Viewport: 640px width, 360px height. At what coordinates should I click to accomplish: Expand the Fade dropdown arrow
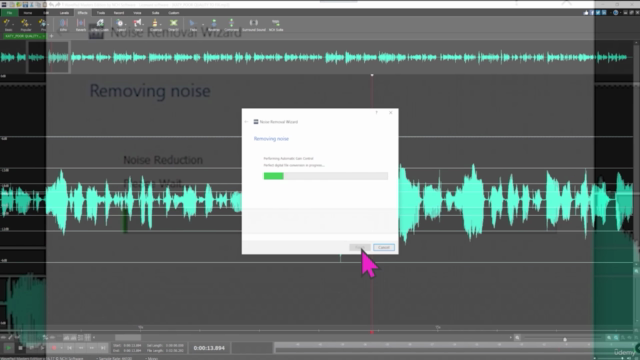(x=203, y=24)
